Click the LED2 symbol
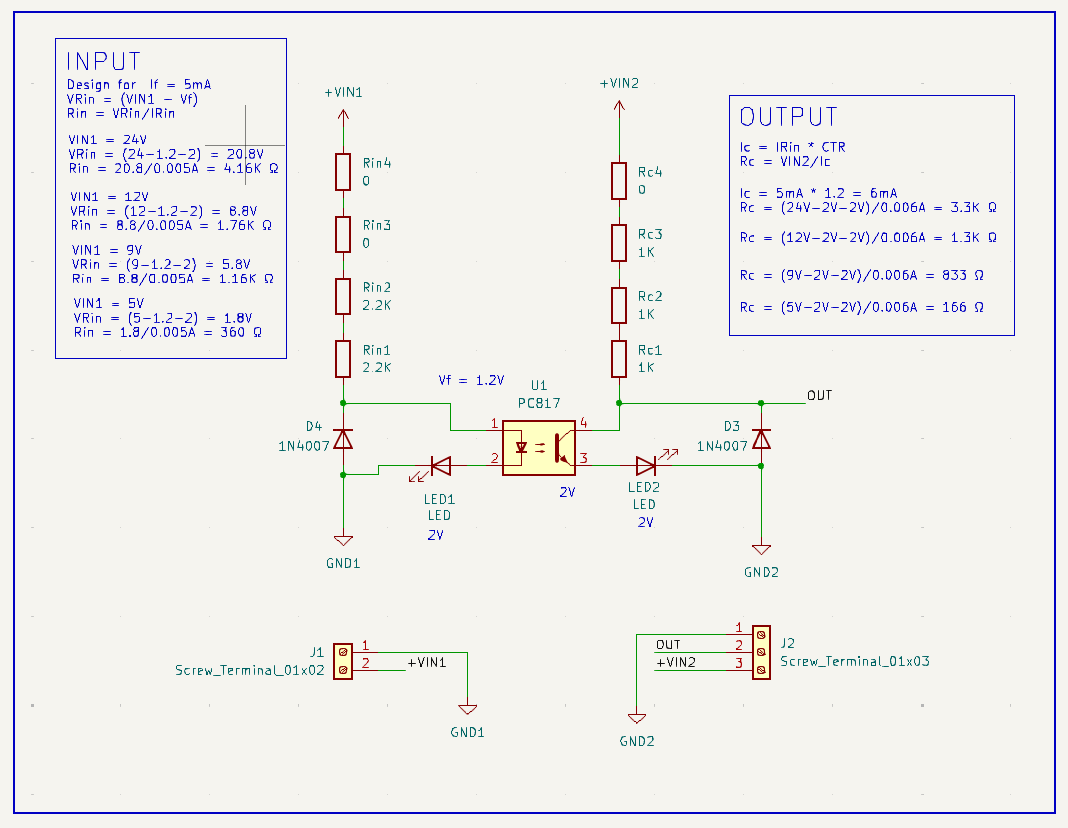The height and width of the screenshot is (828, 1068). click(646, 466)
